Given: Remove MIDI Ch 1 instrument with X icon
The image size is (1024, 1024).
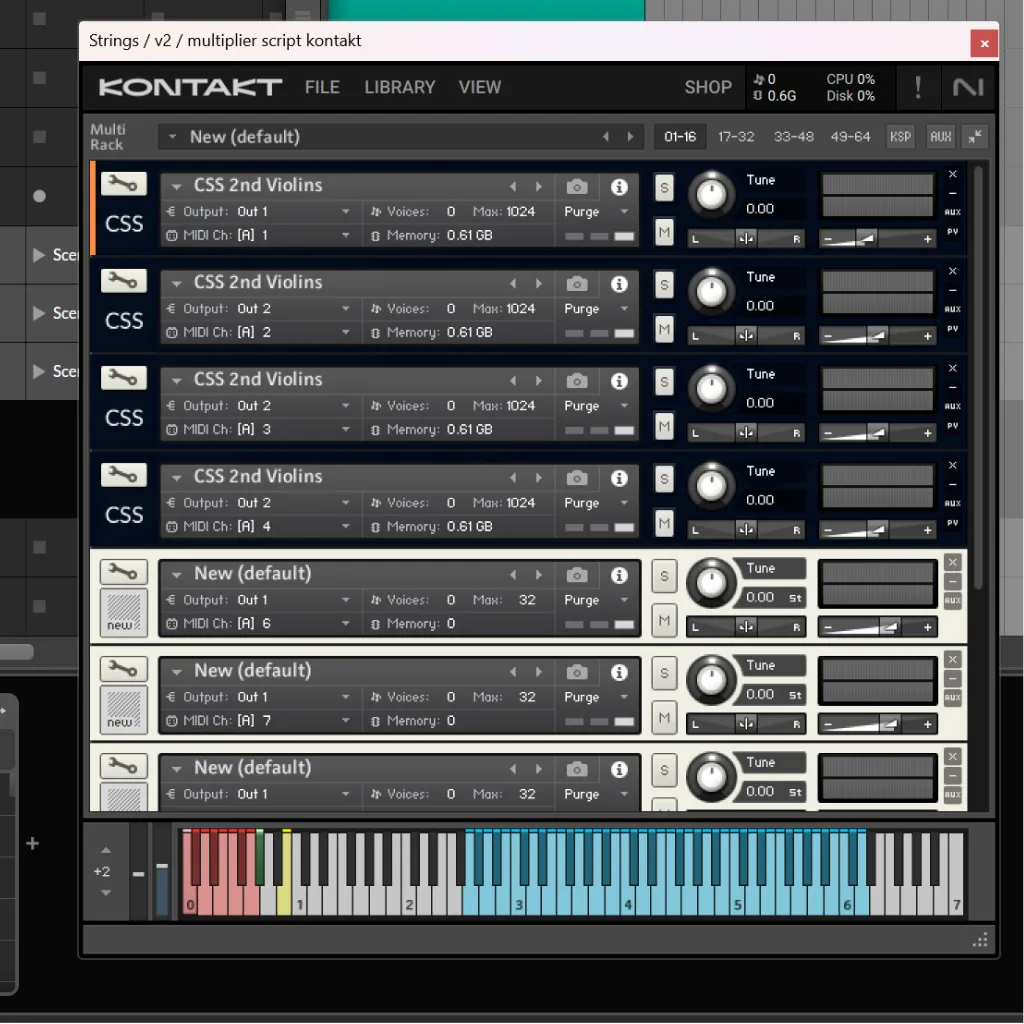Looking at the screenshot, I should point(953,174).
